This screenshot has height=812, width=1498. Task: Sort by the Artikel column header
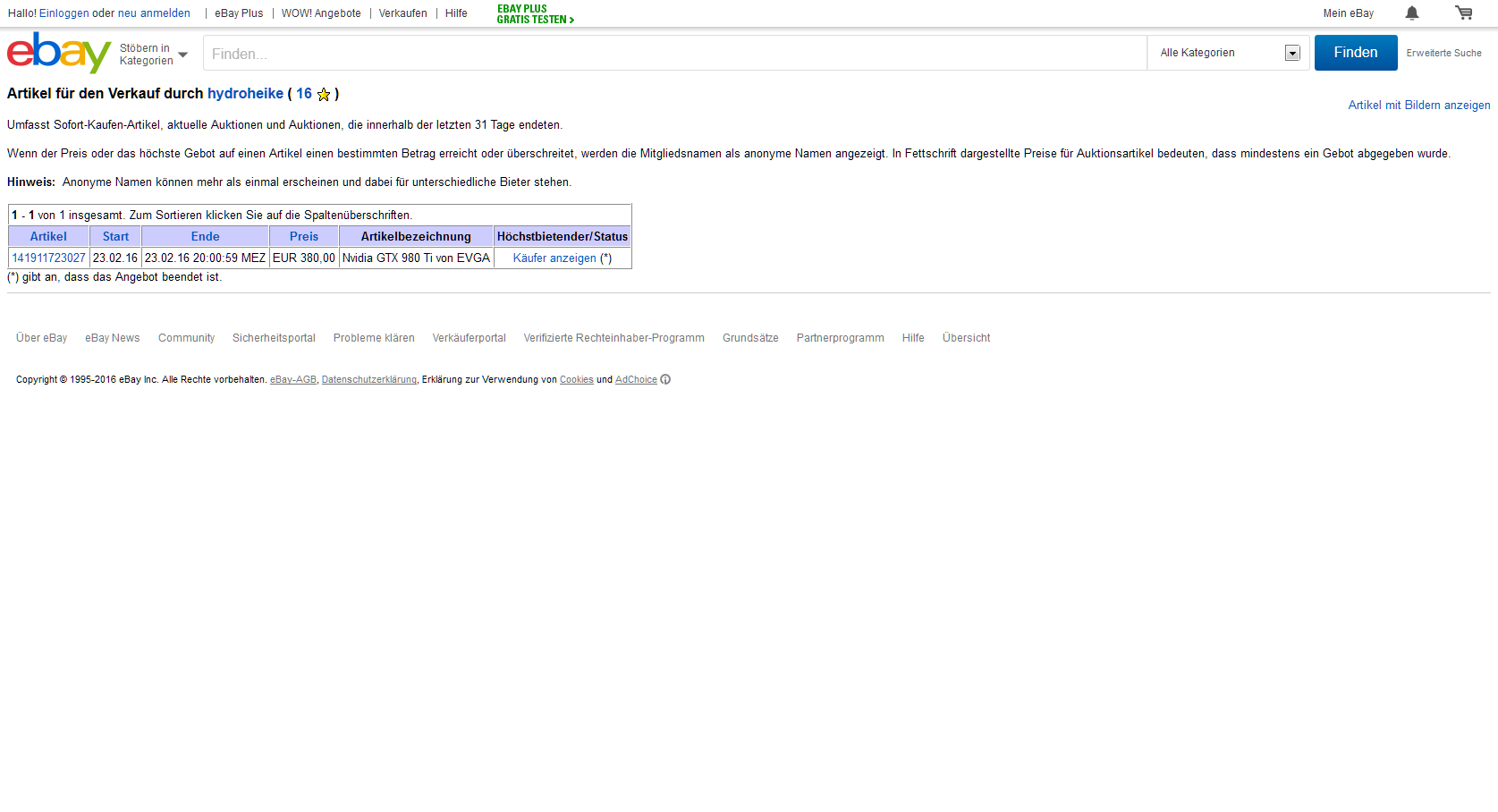point(48,237)
